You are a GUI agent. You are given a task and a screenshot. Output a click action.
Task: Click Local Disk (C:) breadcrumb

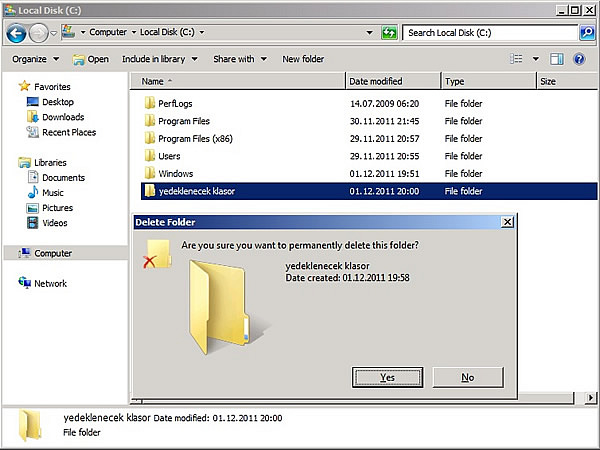167,32
